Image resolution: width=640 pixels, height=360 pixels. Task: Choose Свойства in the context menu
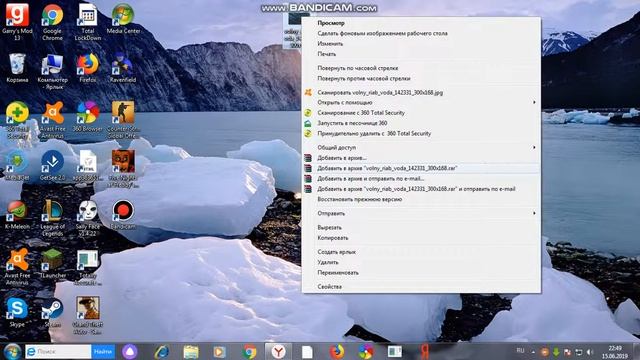(x=421, y=287)
